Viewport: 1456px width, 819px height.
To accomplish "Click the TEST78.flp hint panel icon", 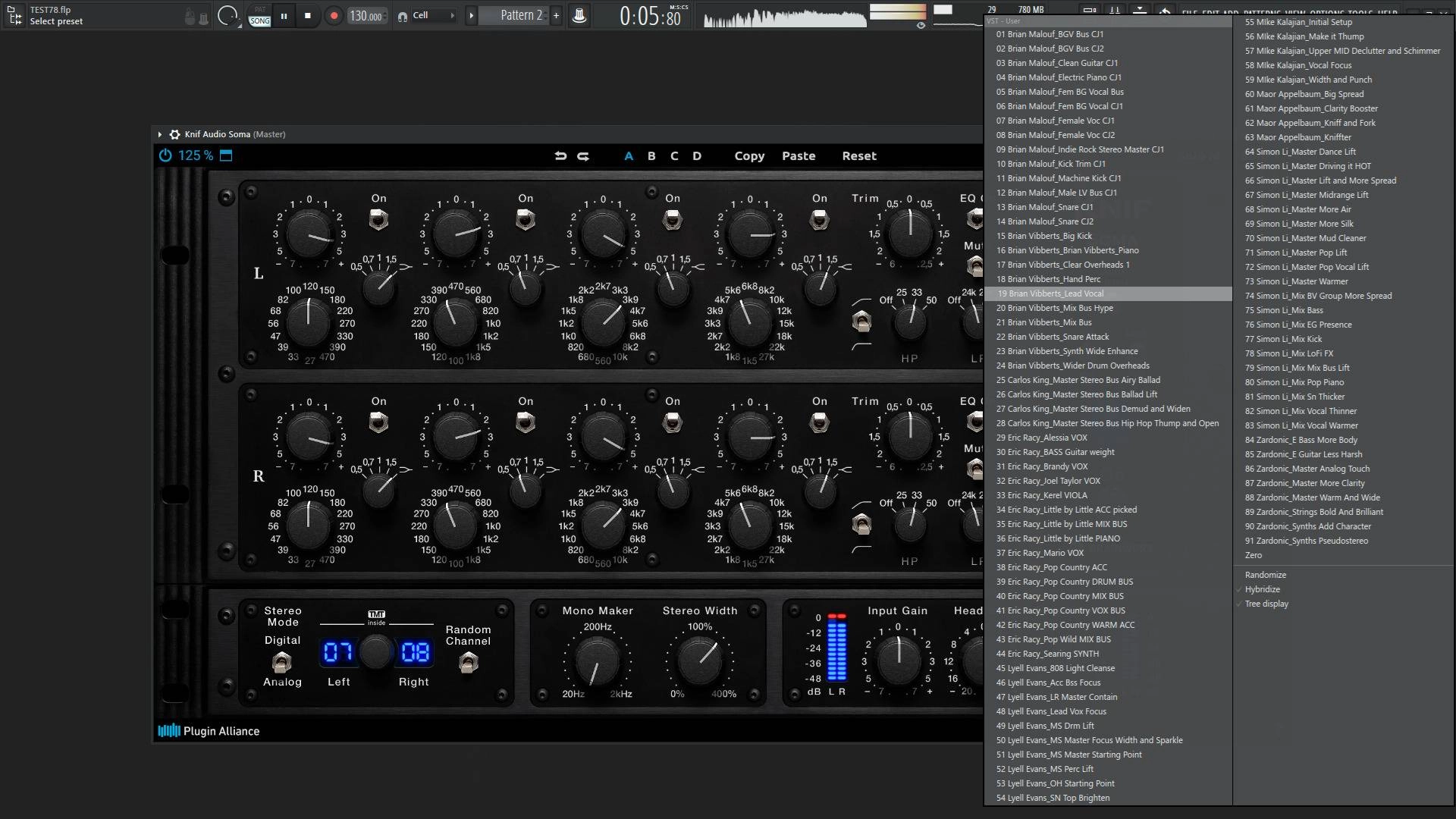I will click(x=14, y=15).
